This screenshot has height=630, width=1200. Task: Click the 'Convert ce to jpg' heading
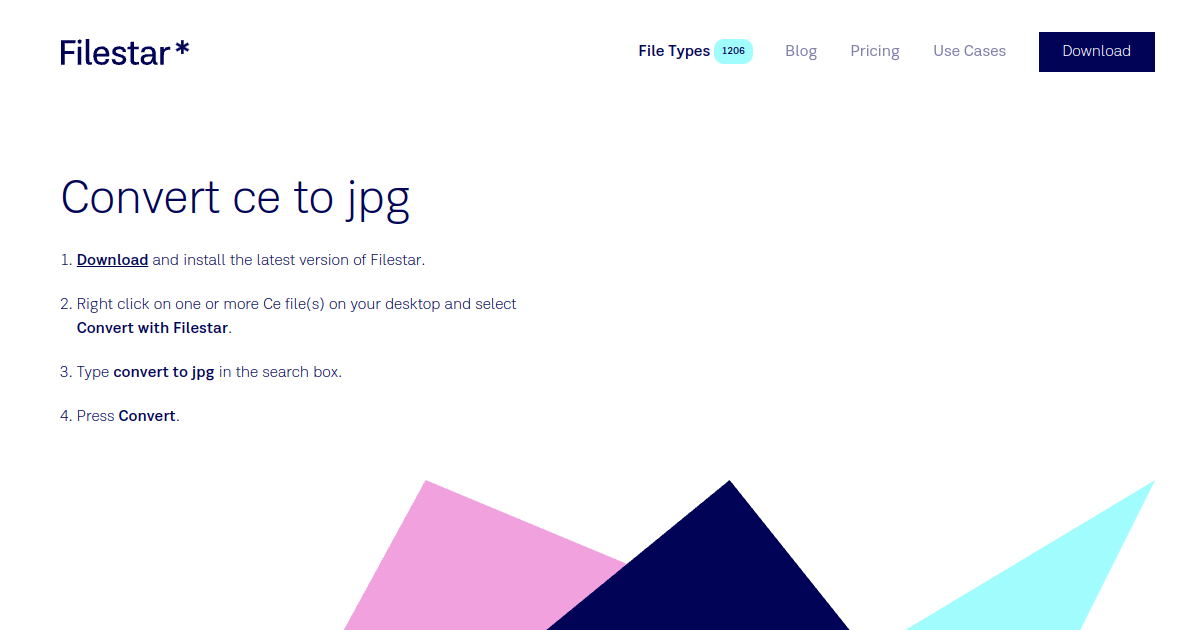tap(235, 198)
